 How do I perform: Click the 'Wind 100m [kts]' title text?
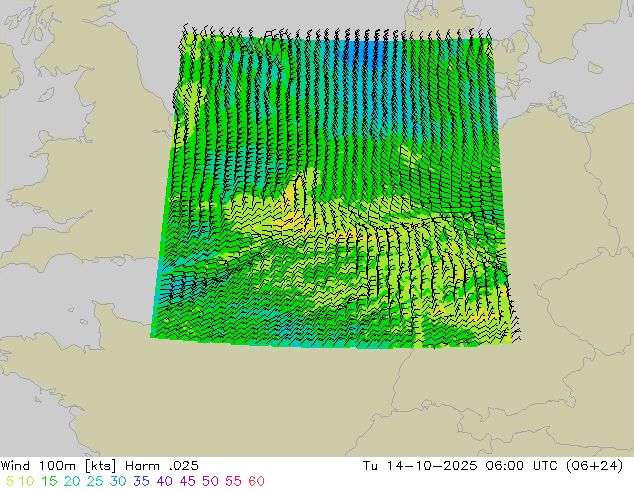pyautogui.click(x=58, y=466)
